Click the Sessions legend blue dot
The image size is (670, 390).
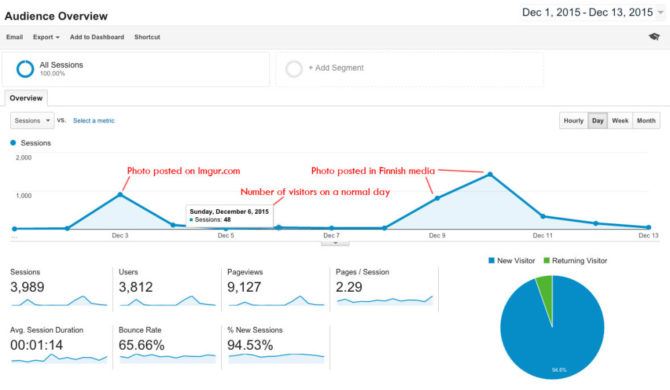point(13,143)
